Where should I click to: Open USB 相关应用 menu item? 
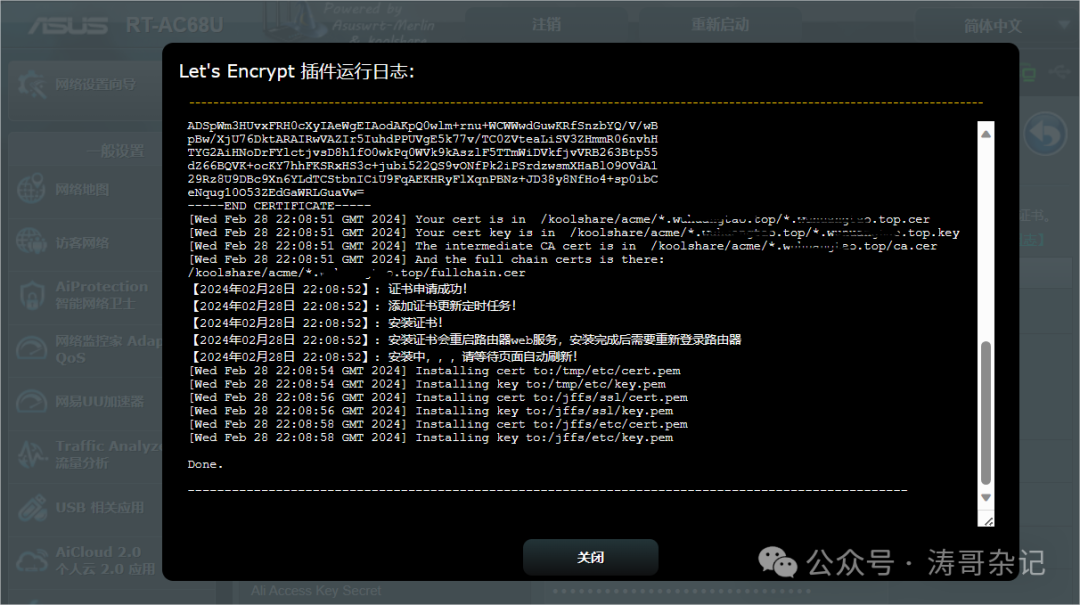(100, 507)
